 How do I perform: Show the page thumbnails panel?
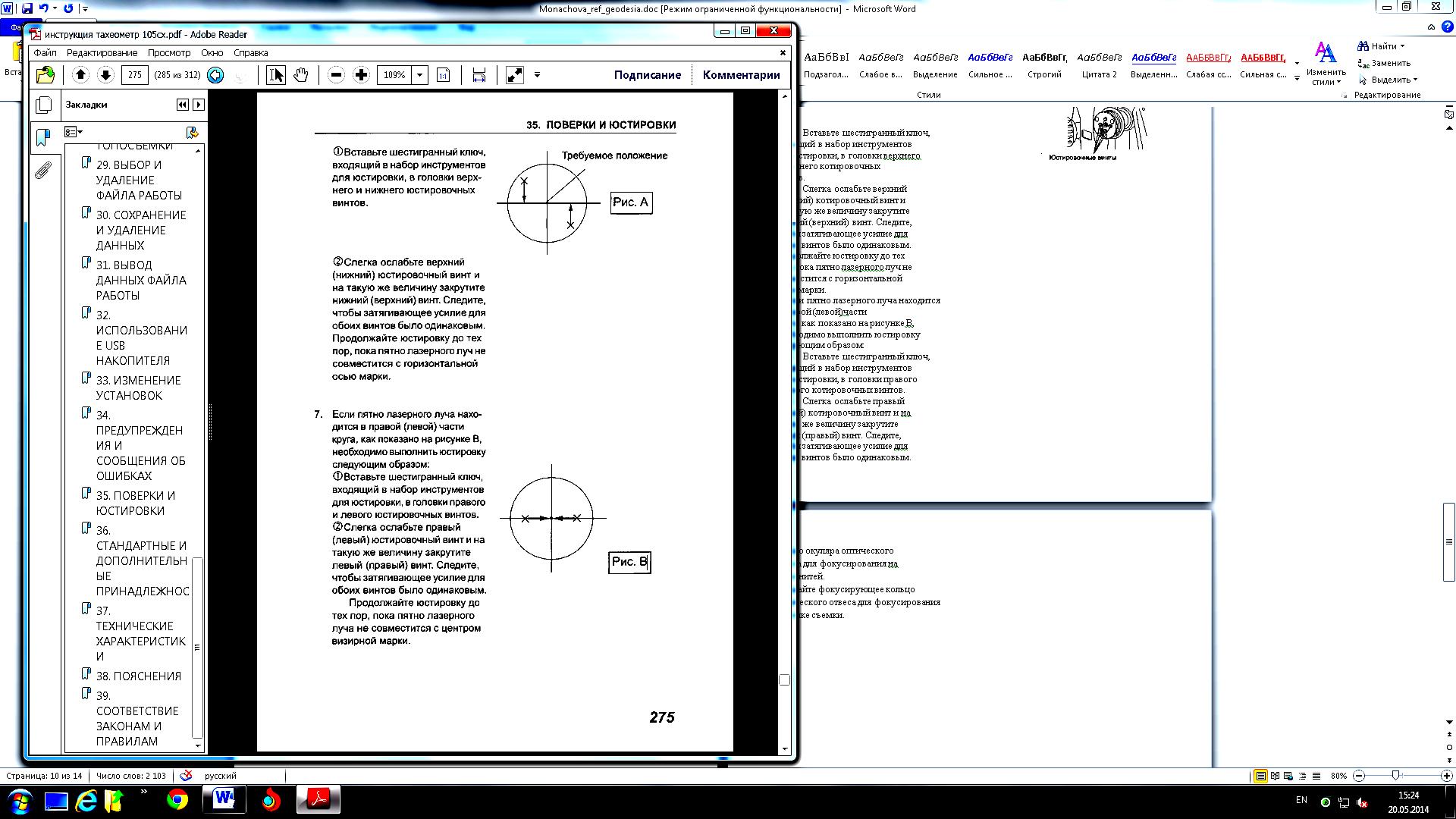44,105
